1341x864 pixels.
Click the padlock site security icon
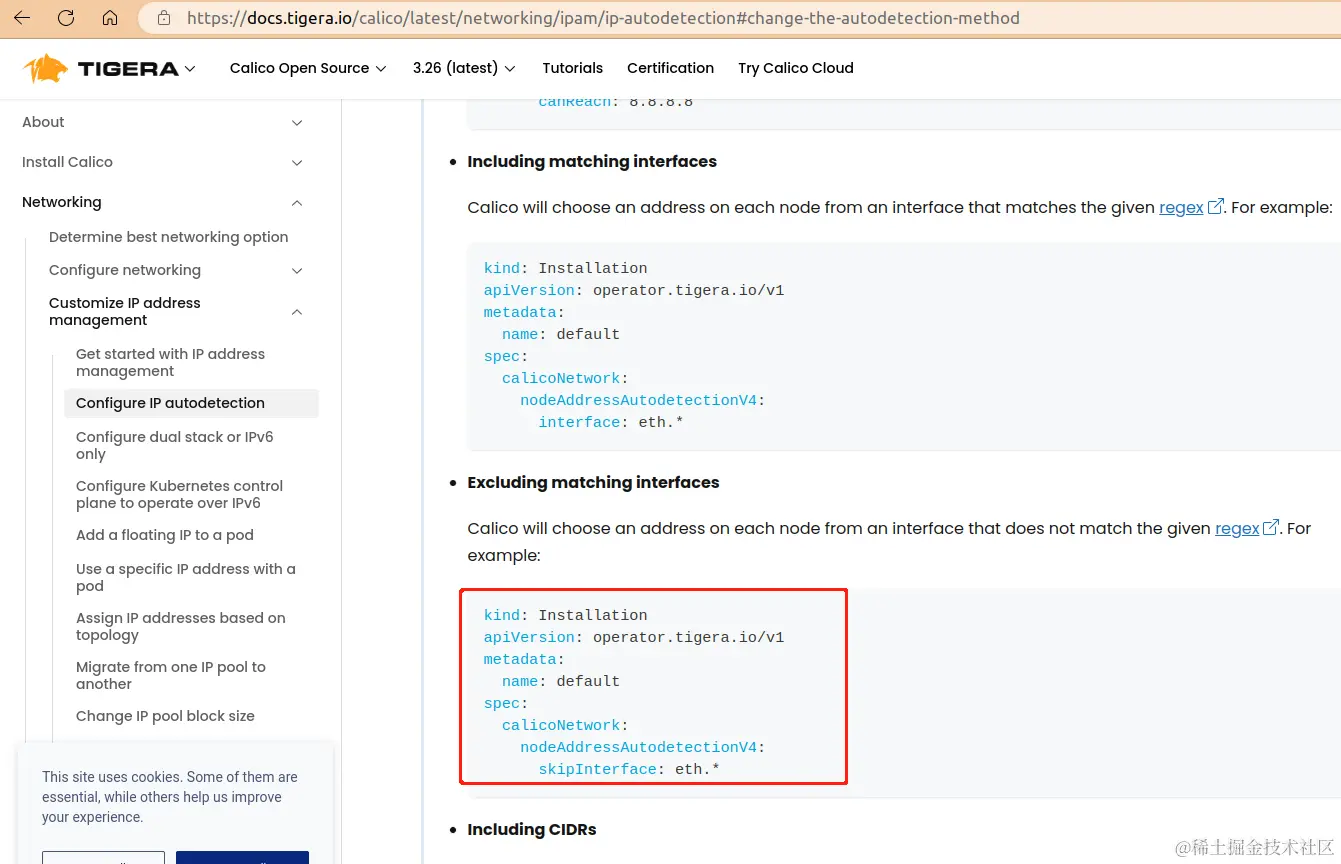click(x=164, y=18)
